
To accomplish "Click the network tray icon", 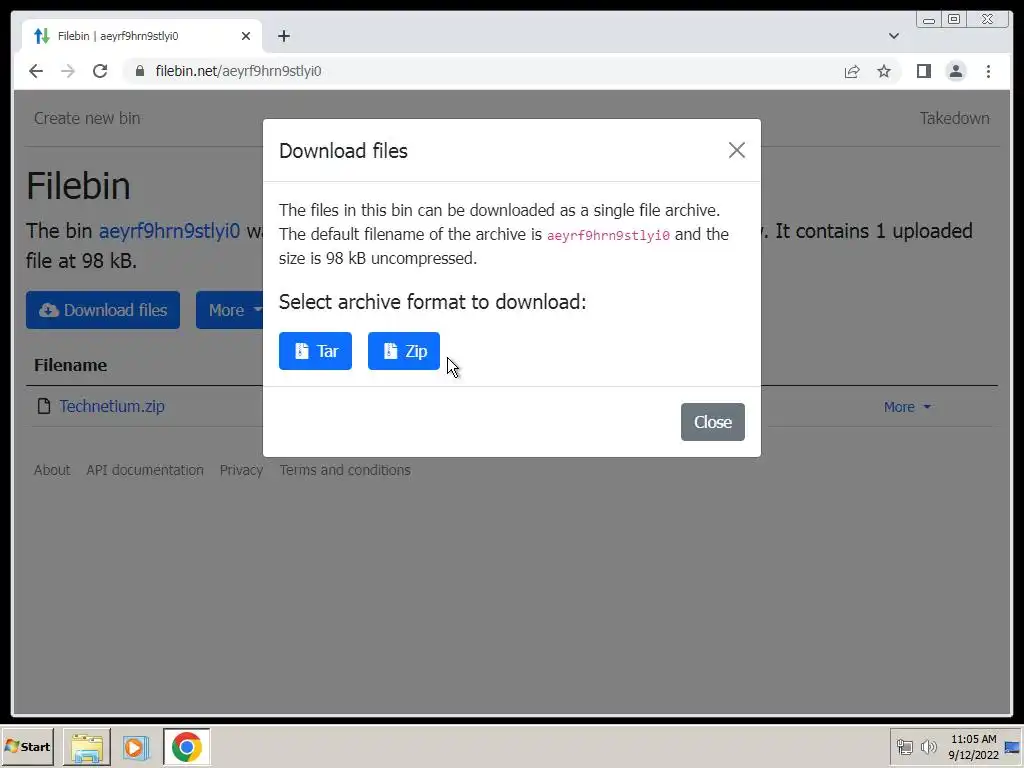I will point(904,746).
